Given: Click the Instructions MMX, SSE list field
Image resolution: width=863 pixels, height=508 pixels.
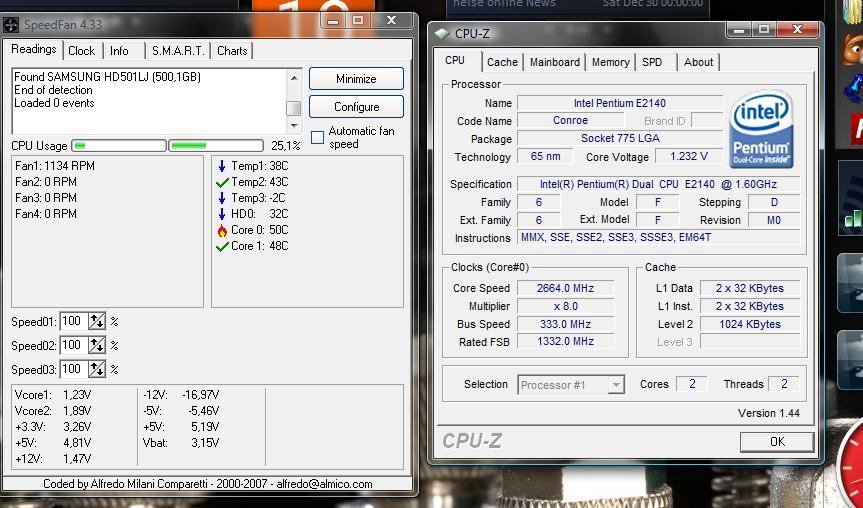Looking at the screenshot, I should coord(658,238).
